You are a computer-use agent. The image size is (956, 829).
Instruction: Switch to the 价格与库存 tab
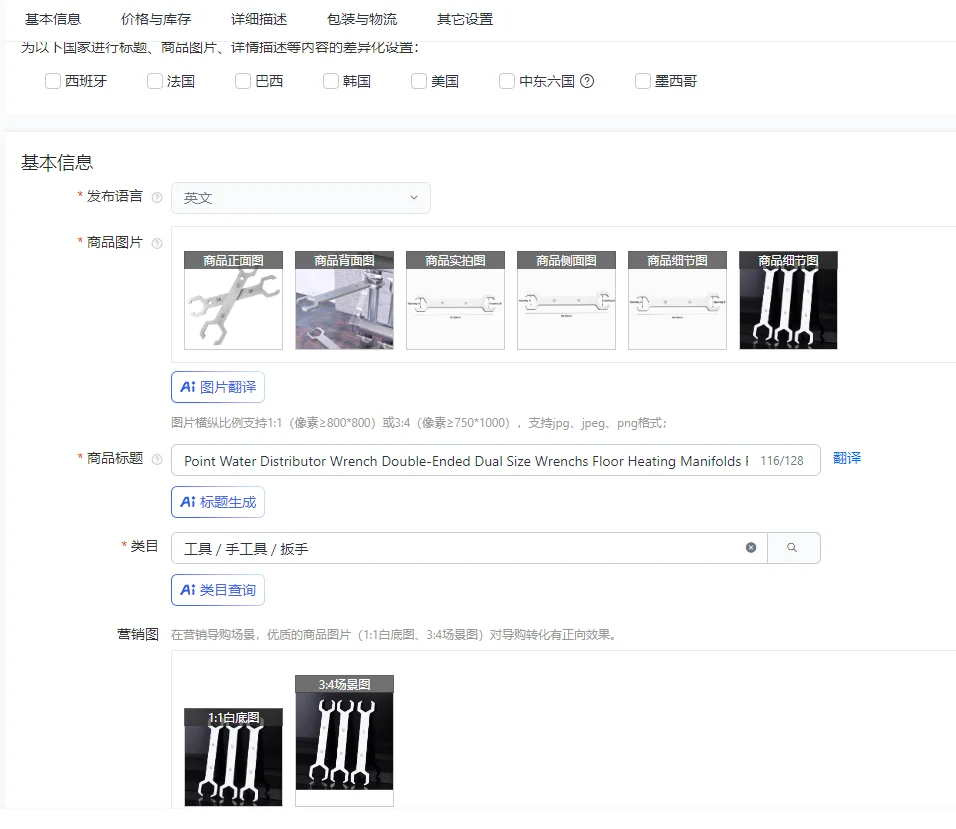[x=155, y=18]
